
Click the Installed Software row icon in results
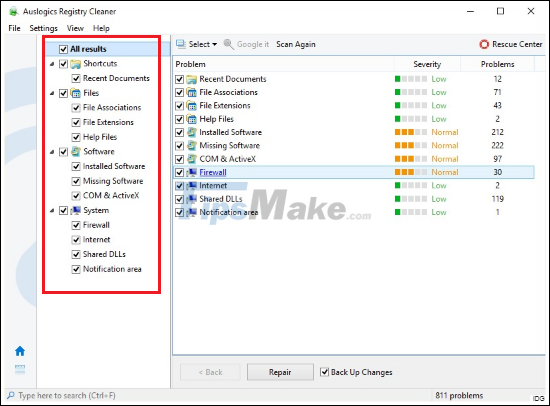[x=192, y=132]
